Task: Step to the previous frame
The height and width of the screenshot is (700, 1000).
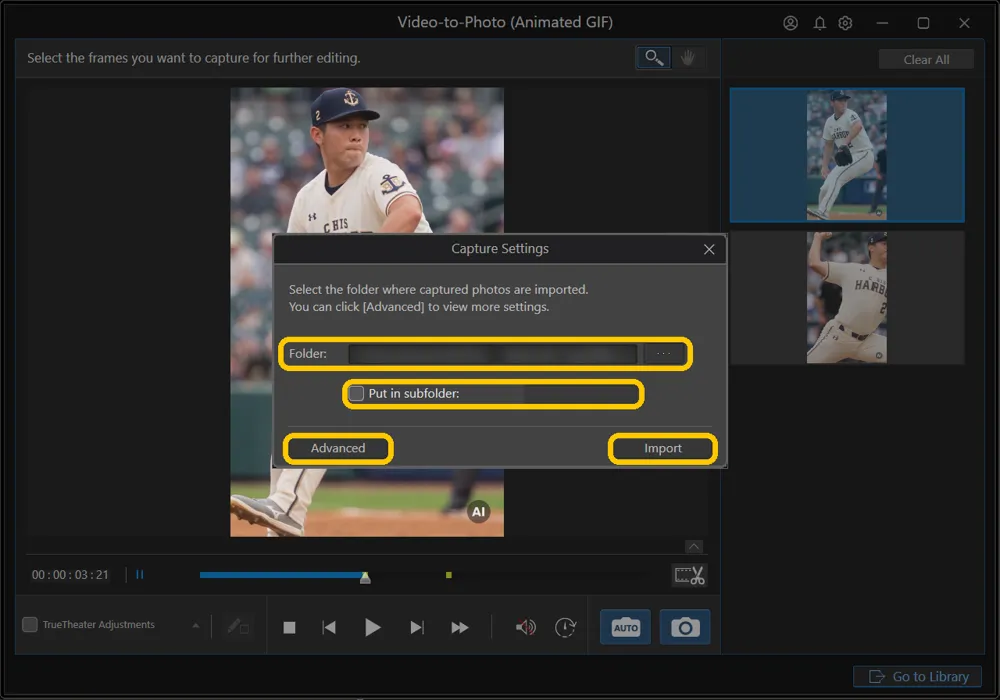Action: click(329, 628)
